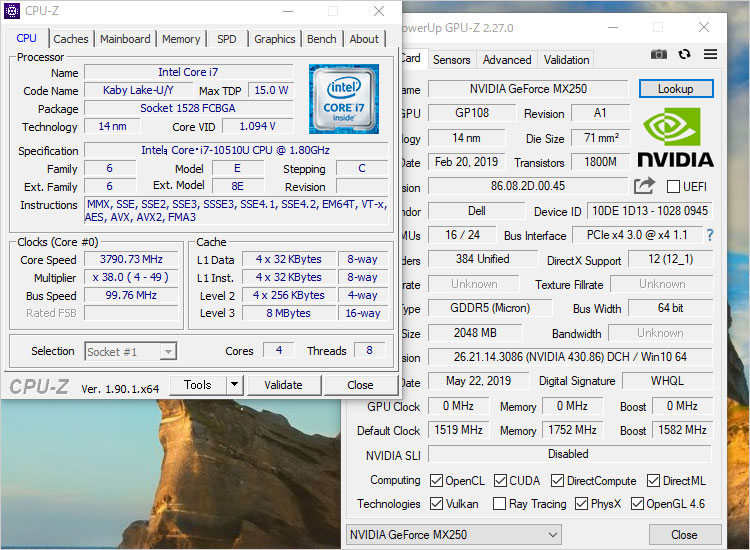Screen dimensions: 750x550
Task: Click the Default Clock 1519 MHz value
Action: coord(458,430)
